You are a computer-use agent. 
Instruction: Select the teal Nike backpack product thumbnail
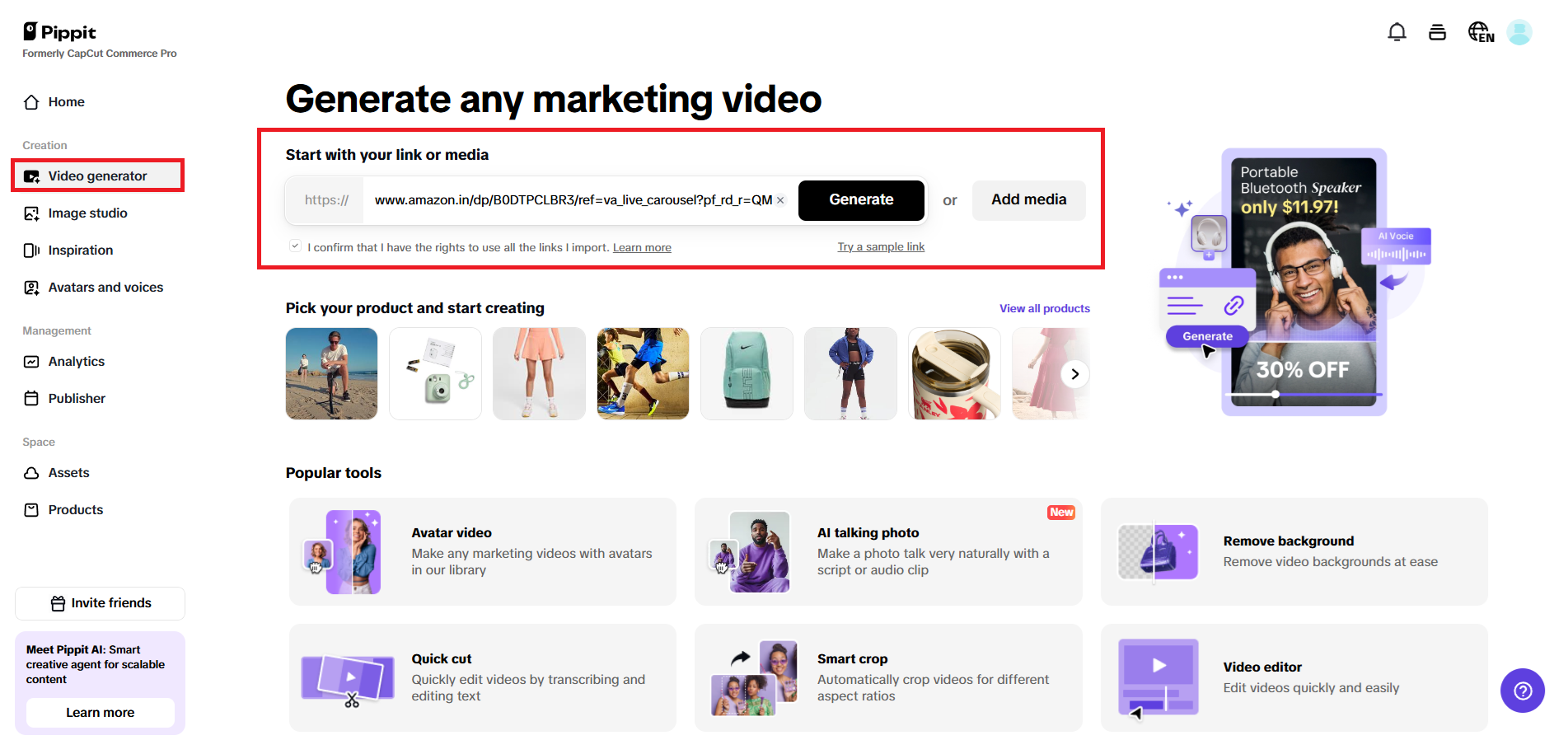coord(747,374)
